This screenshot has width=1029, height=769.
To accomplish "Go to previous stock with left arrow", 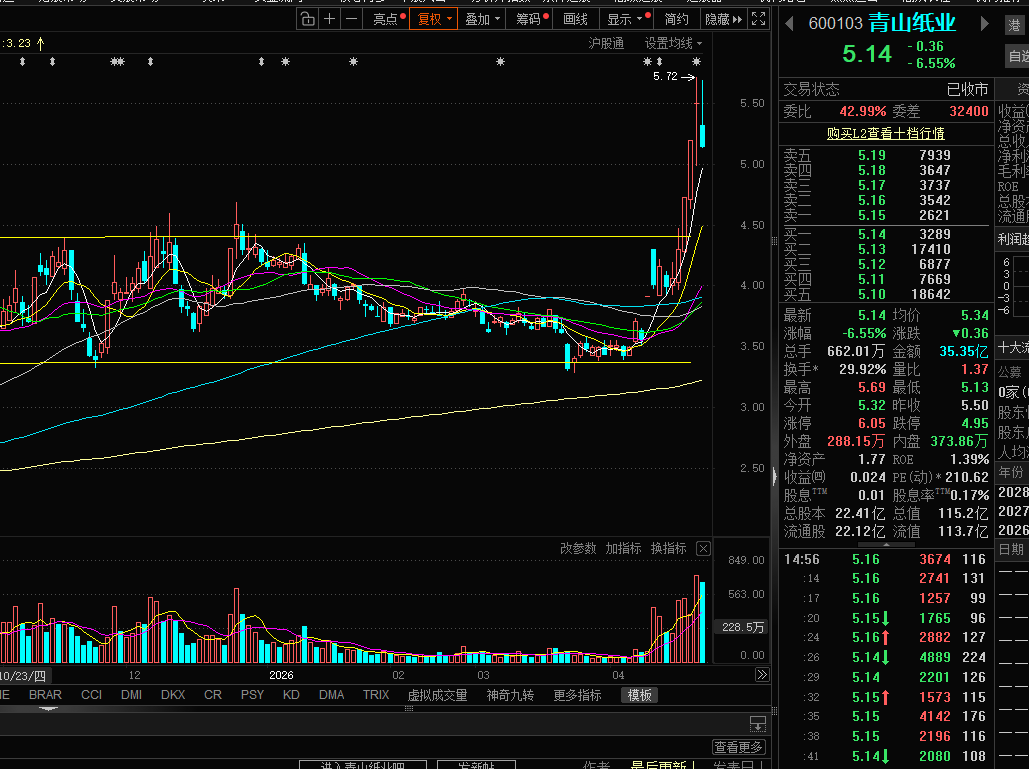I will [x=789, y=24].
